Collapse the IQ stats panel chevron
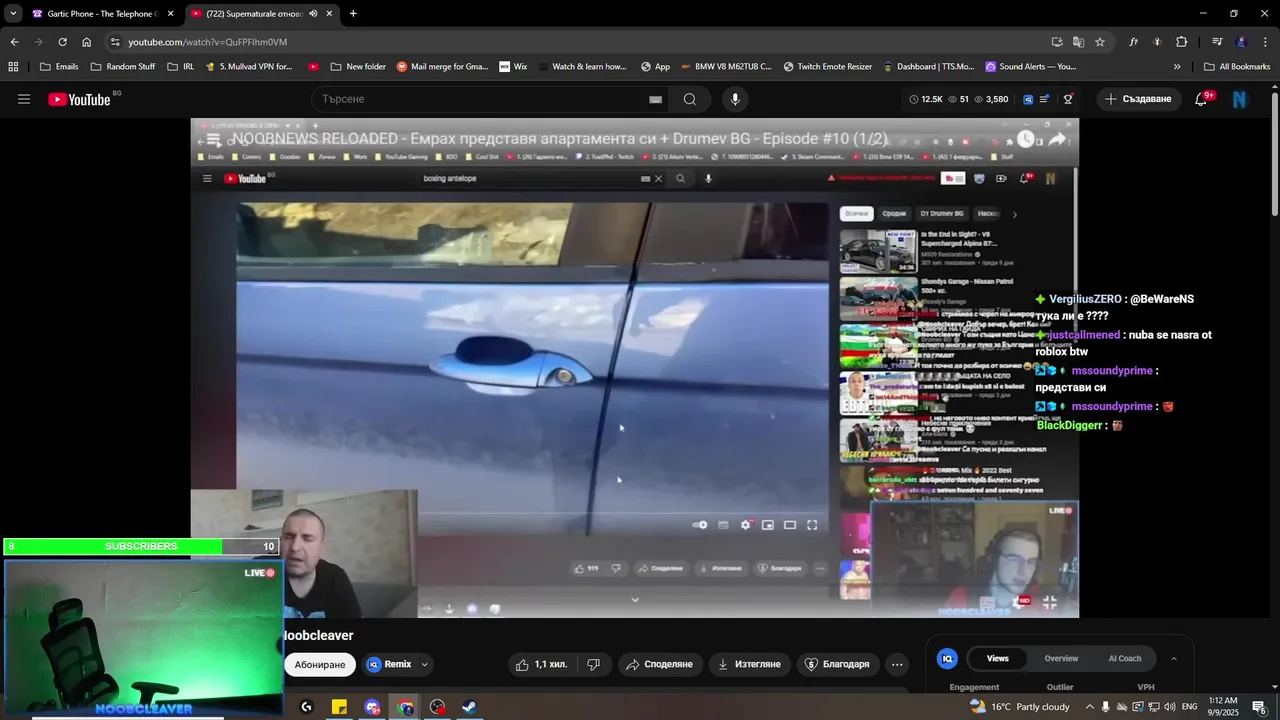Screen dimensions: 1280x720 coord(1174,659)
